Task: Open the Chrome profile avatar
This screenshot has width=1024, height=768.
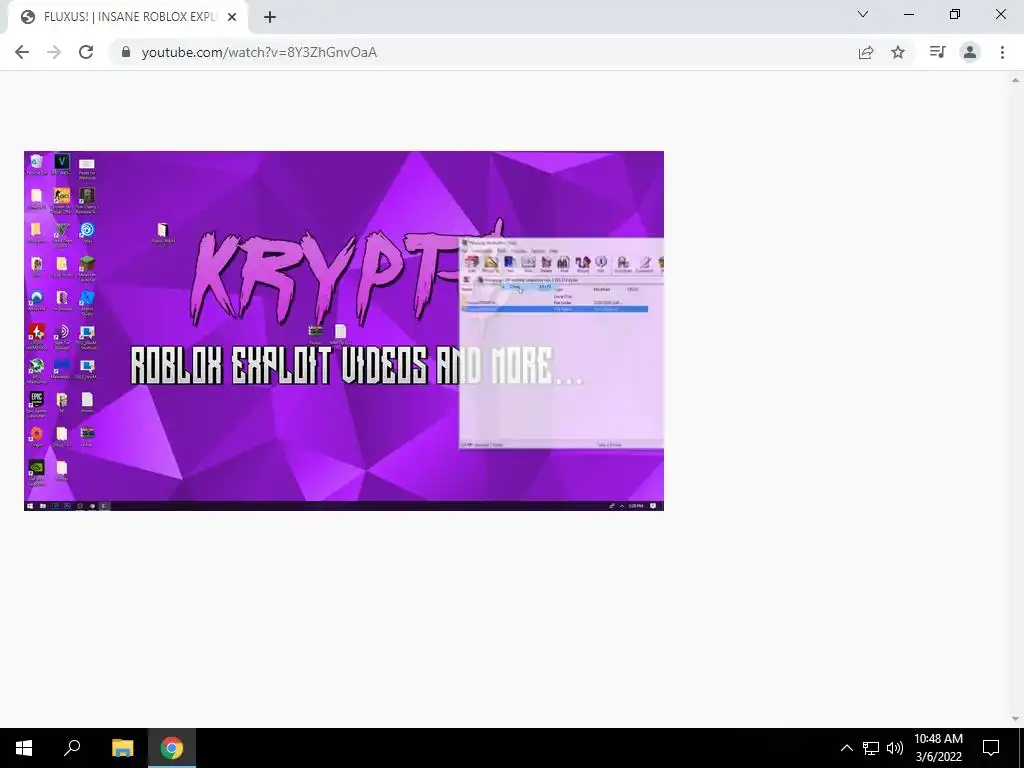Action: pos(970,52)
